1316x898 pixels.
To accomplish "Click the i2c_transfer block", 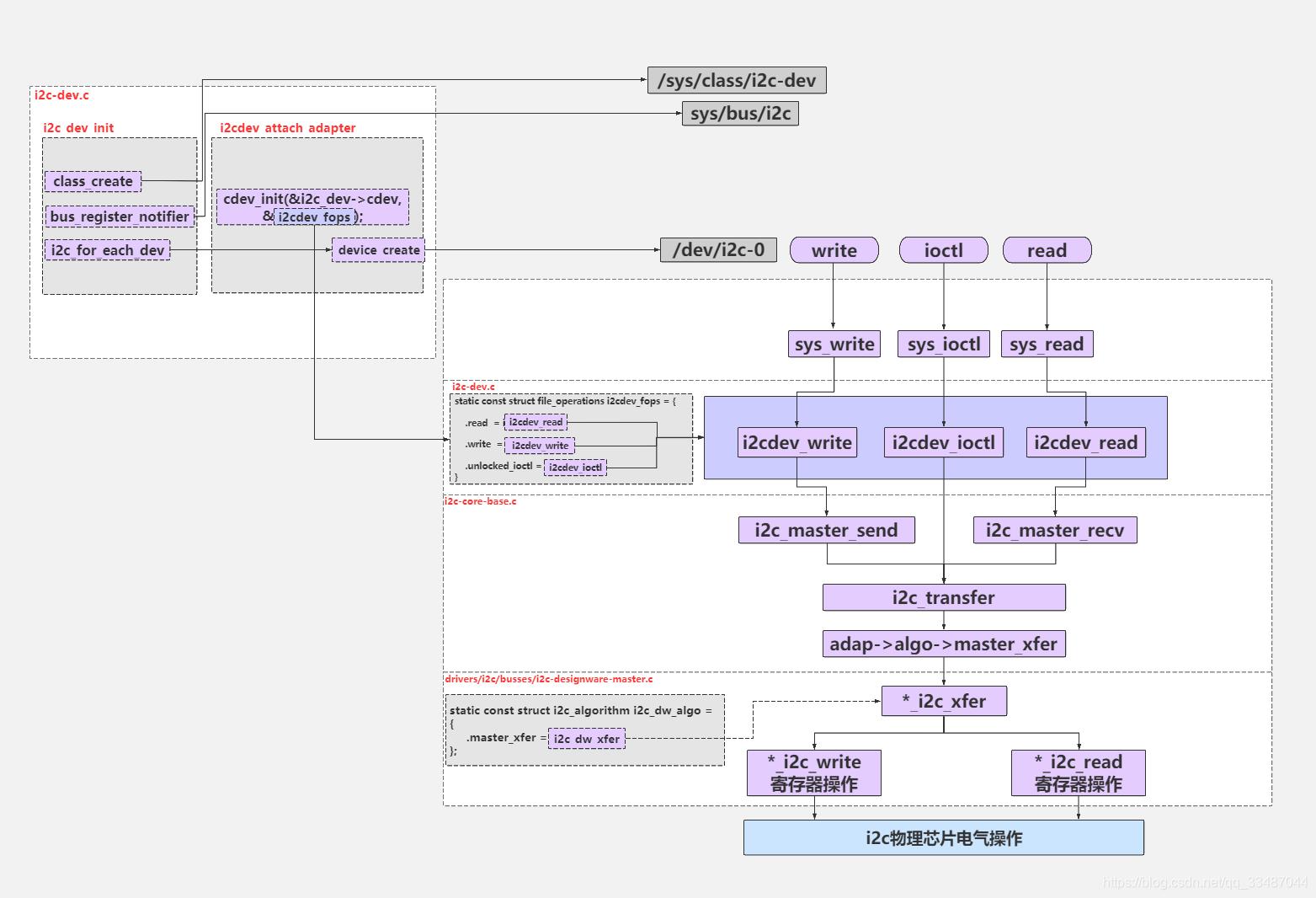I will [x=944, y=597].
